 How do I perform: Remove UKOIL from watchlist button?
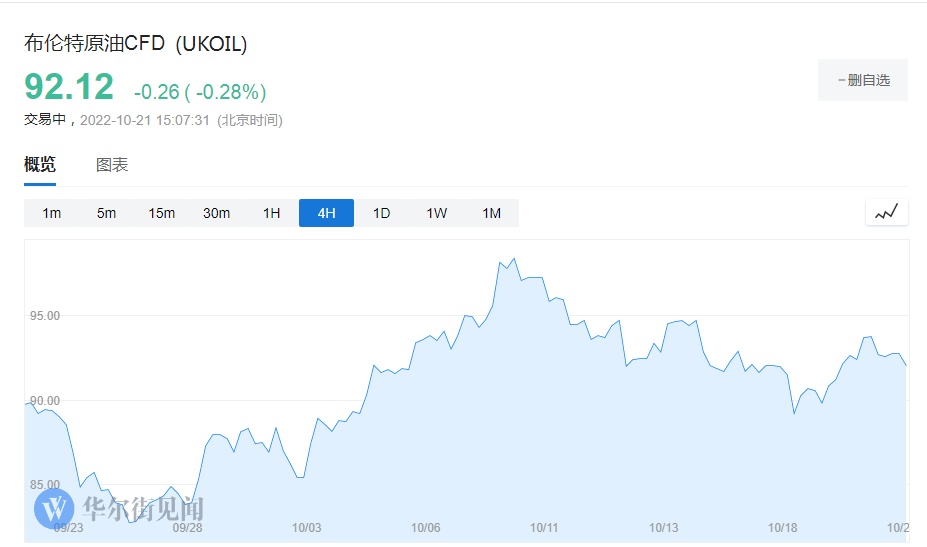(863, 80)
